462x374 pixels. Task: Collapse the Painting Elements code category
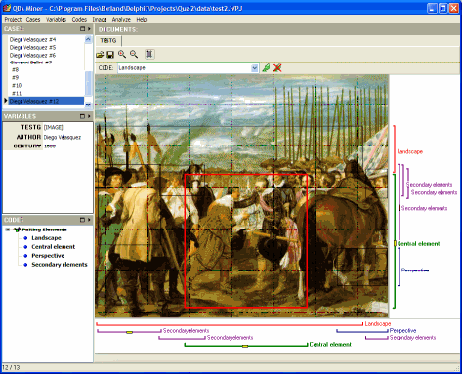pos(8,229)
